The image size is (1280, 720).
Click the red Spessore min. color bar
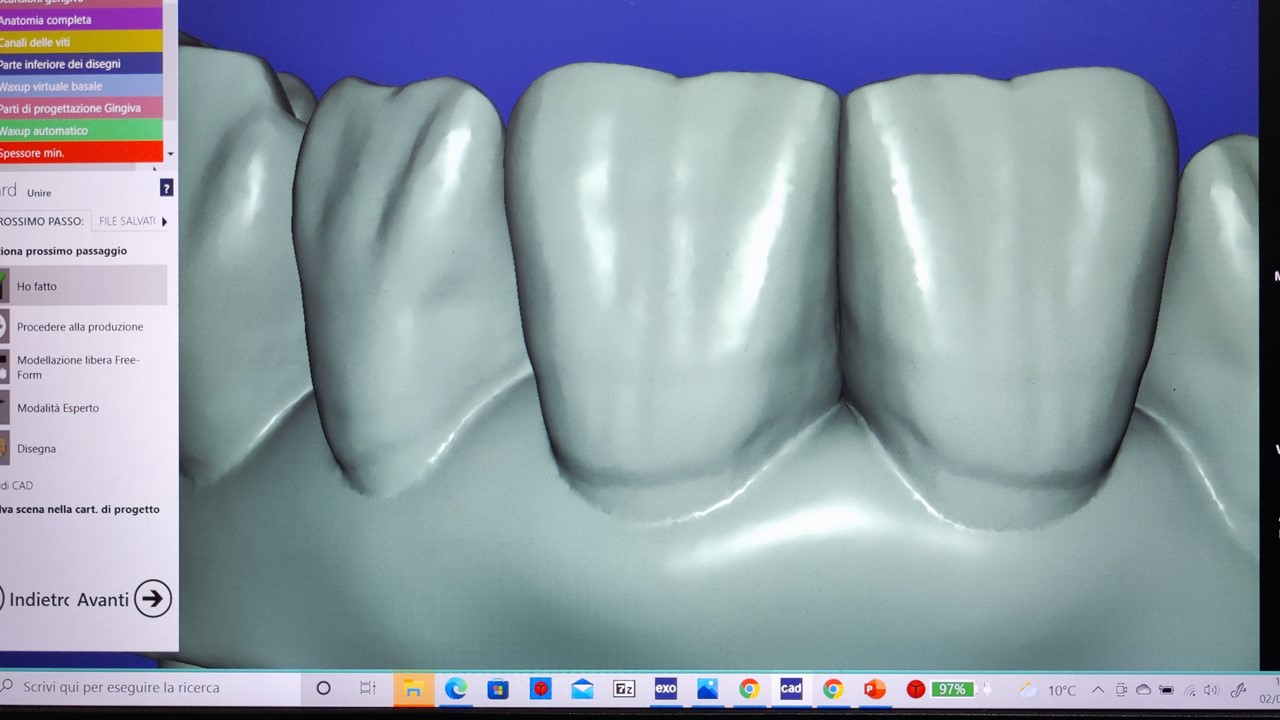80,153
